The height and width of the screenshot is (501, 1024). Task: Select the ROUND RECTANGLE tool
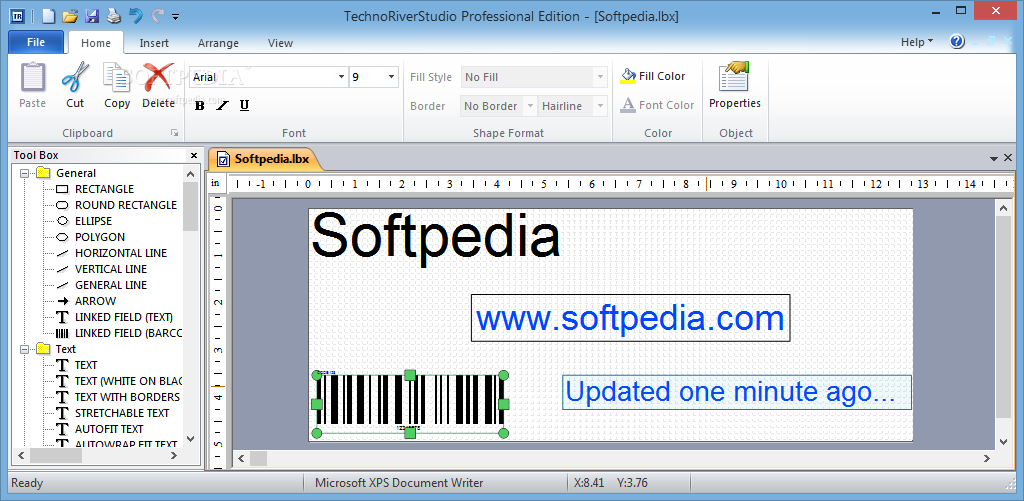pyautogui.click(x=116, y=205)
